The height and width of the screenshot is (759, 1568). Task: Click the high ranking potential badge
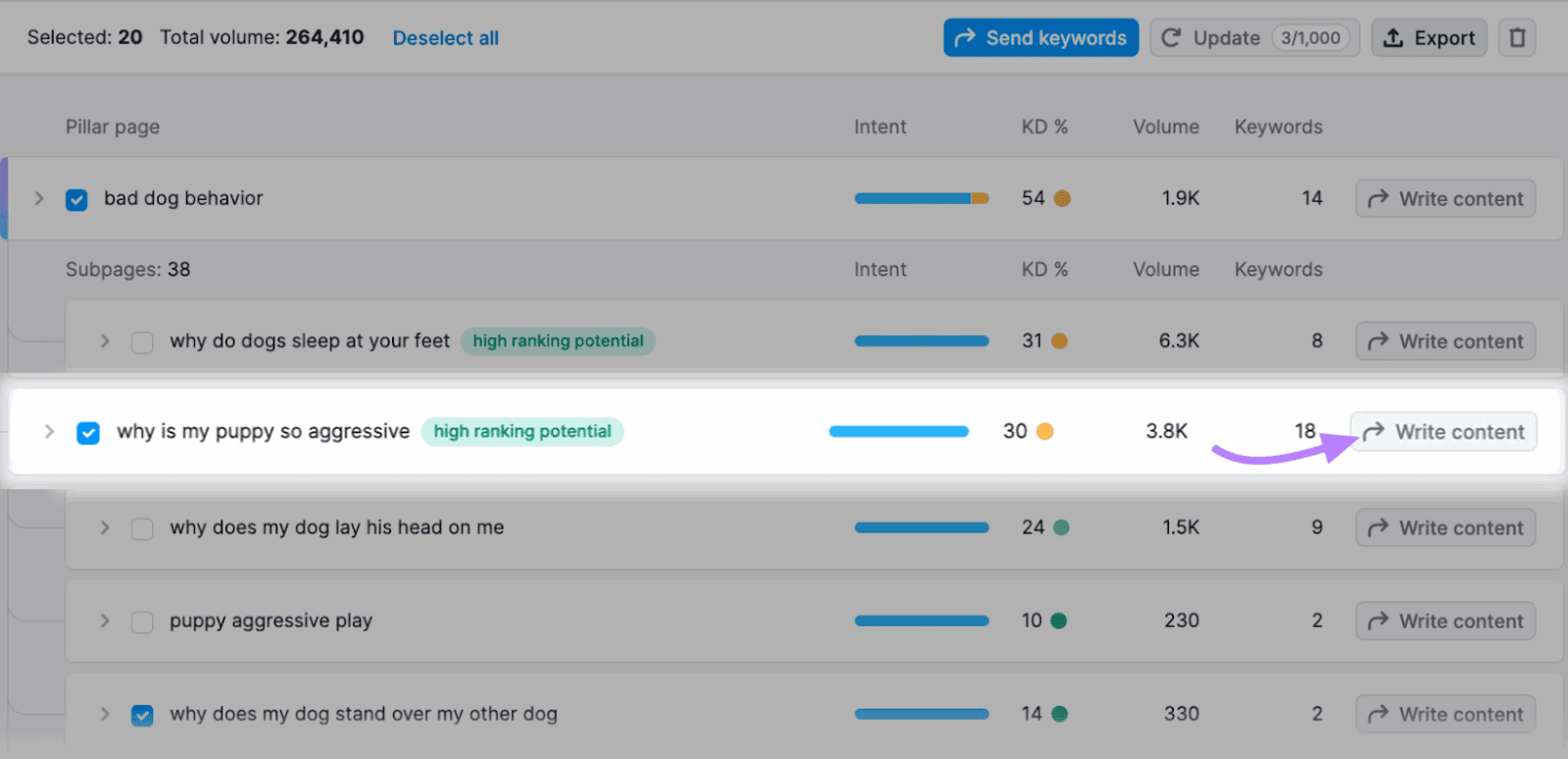coord(522,431)
